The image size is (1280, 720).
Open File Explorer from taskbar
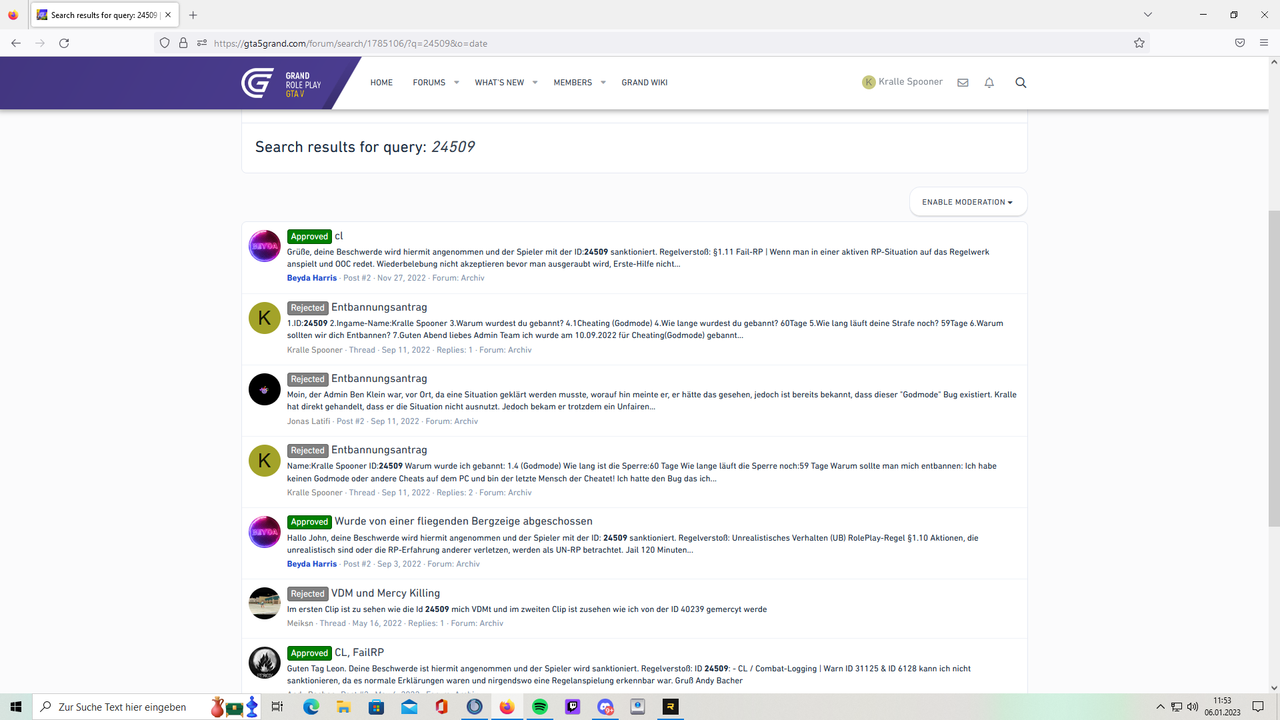[x=343, y=707]
